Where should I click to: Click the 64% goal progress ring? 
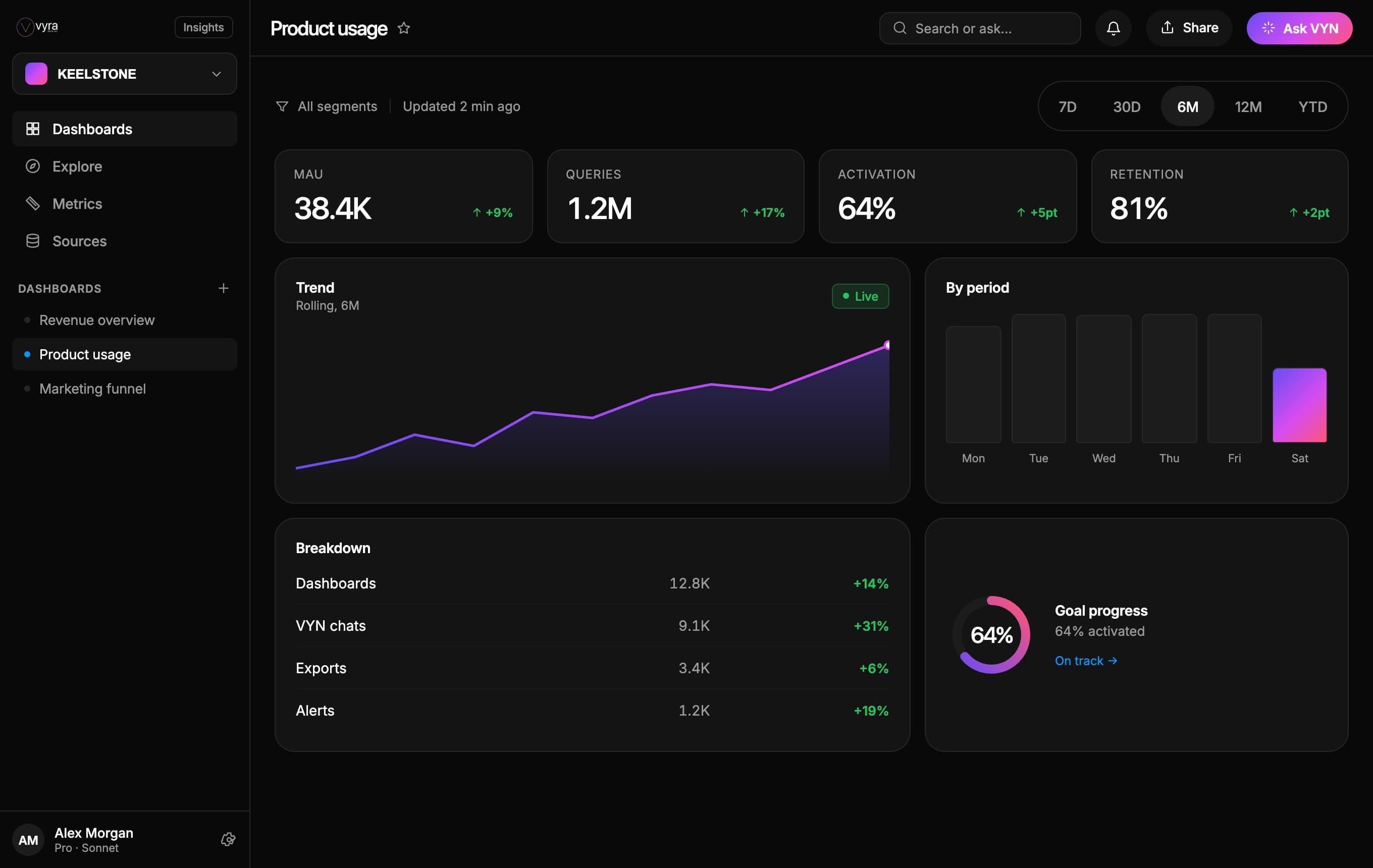click(991, 635)
